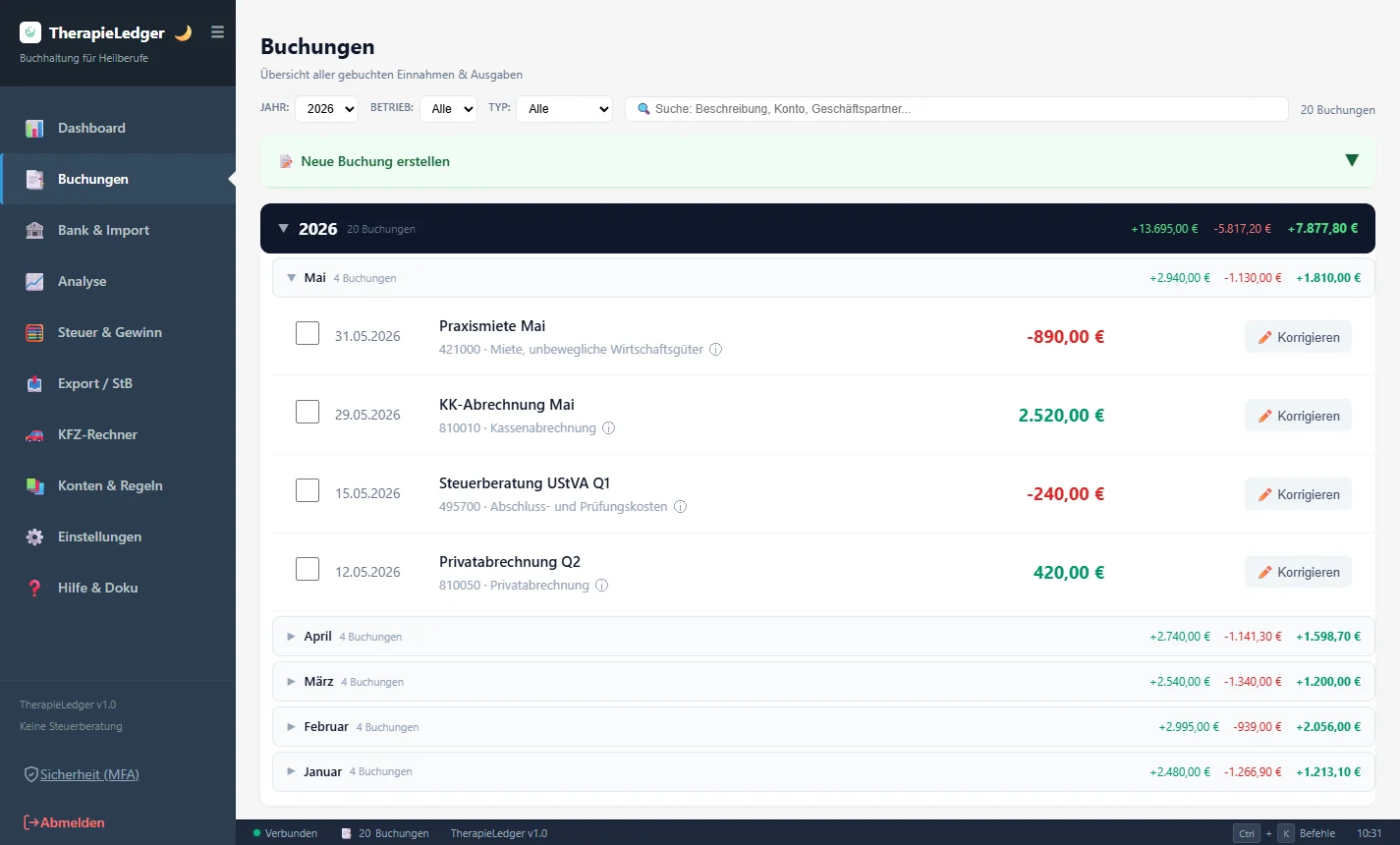Click info icon beside Privatabrechnung account
1400x845 pixels.
tap(601, 586)
